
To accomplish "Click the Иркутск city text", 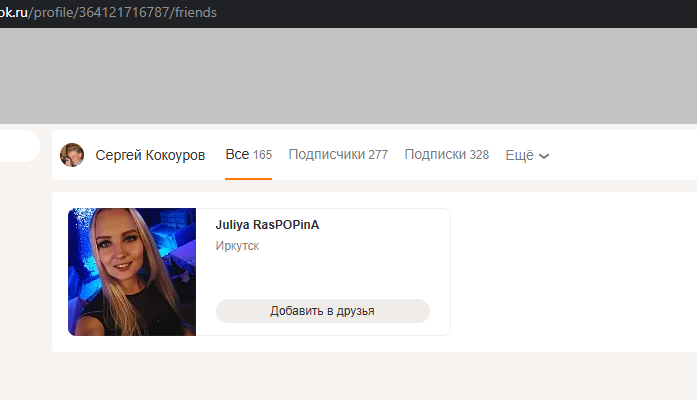I will click(x=237, y=246).
